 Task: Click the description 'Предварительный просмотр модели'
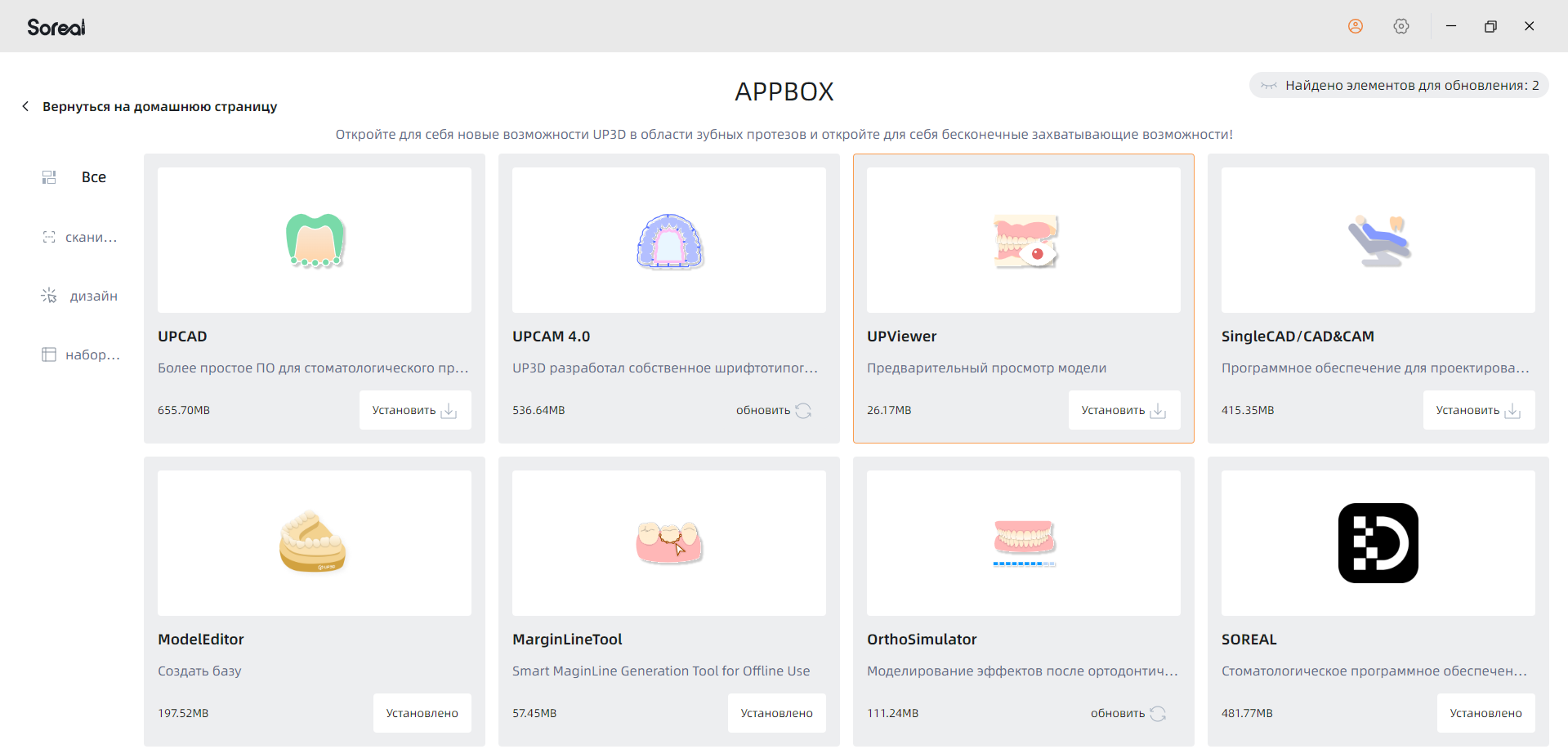click(x=986, y=368)
